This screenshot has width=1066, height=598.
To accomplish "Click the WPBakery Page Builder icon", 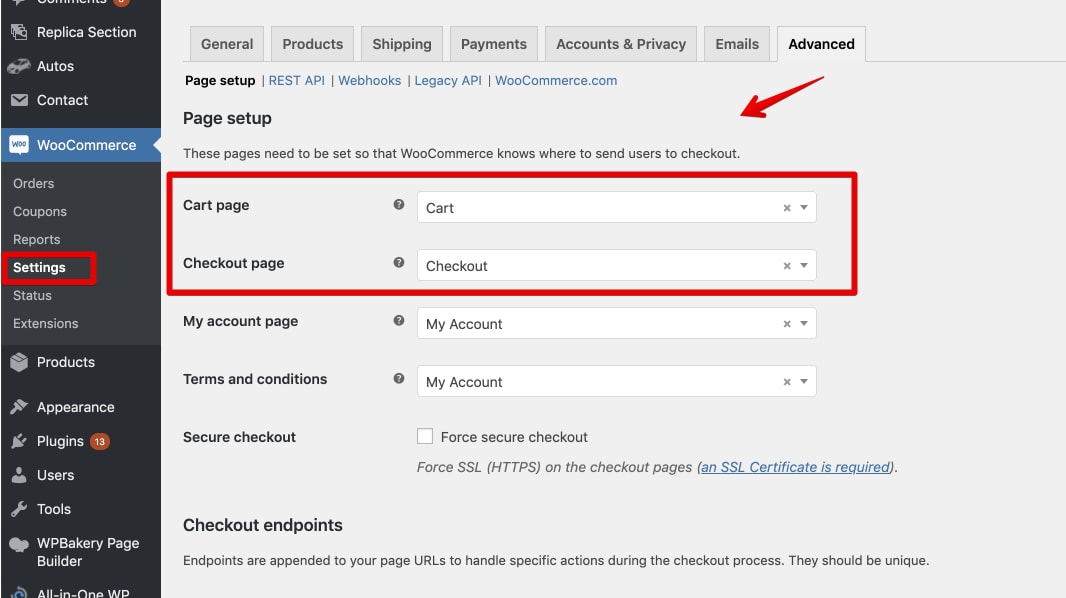I will coord(19,544).
